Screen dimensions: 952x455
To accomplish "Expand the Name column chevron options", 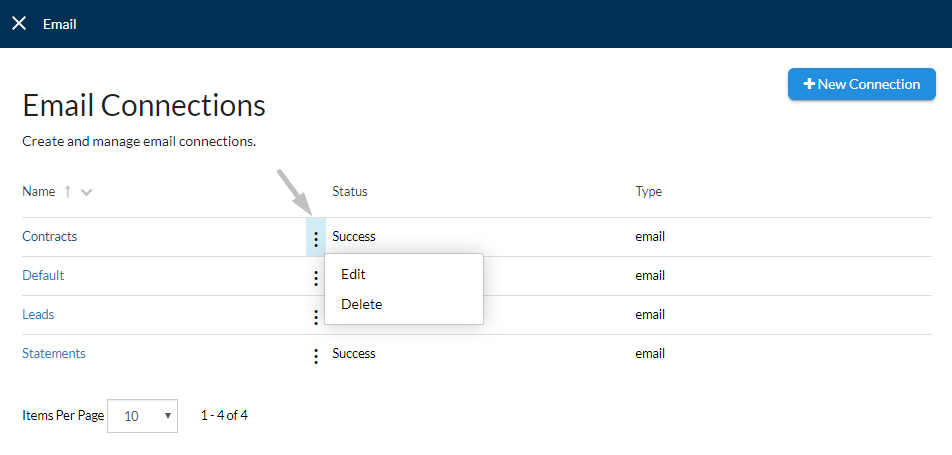I will point(86,193).
